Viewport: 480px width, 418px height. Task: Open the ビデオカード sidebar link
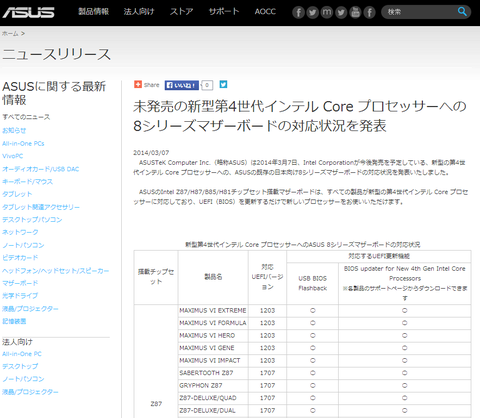click(20, 258)
